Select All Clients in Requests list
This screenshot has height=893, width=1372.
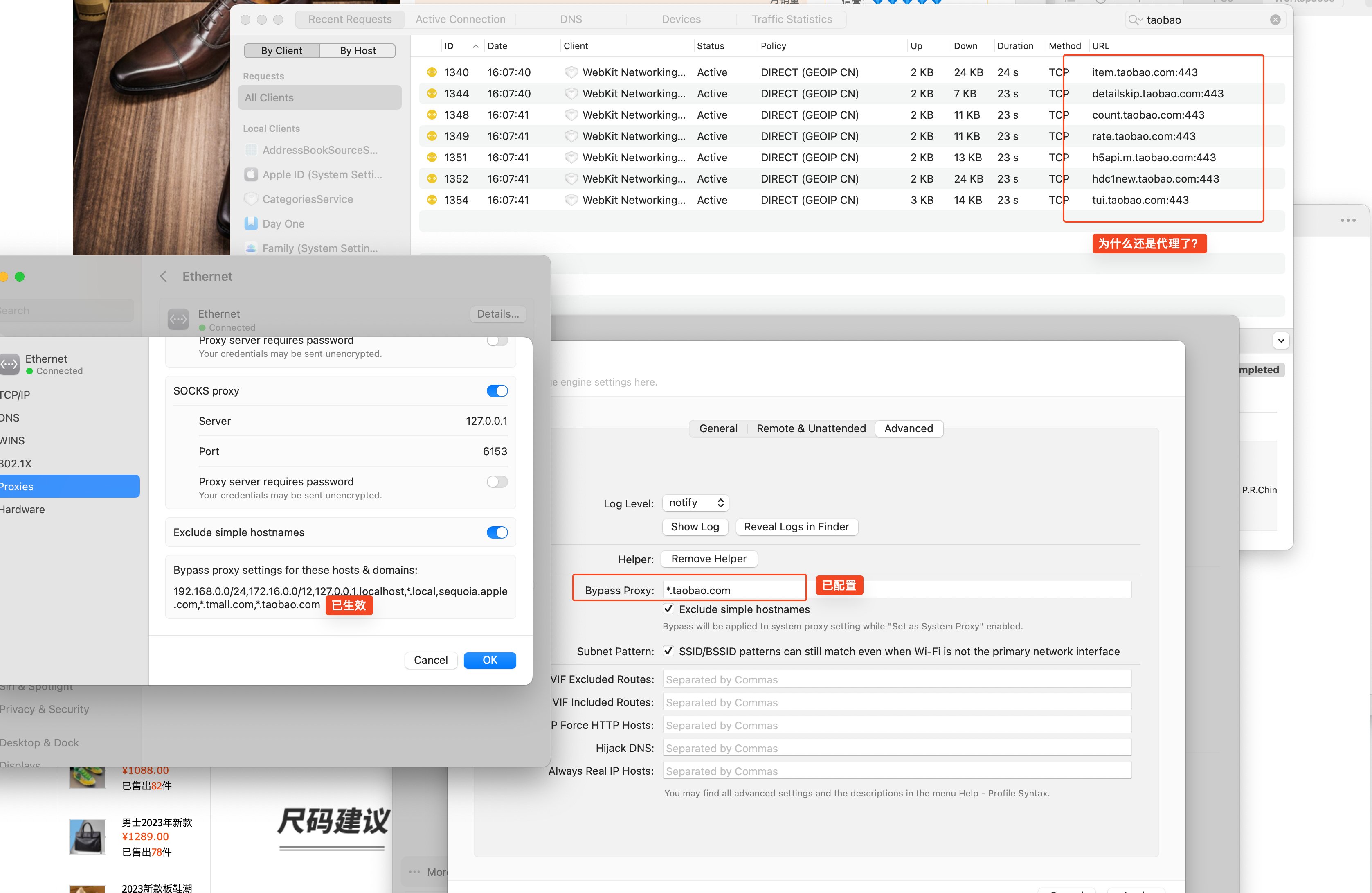[319, 97]
